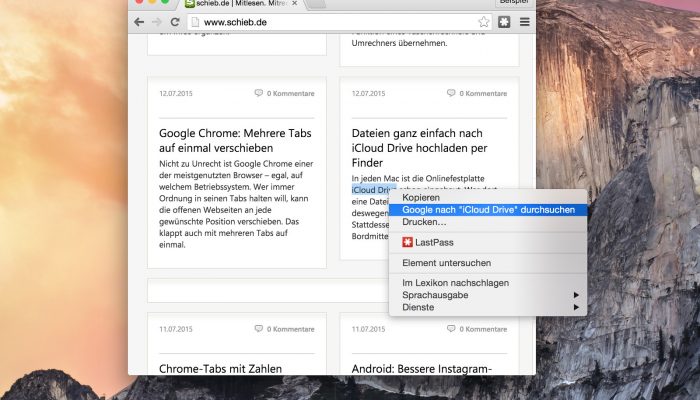700x400 pixels.
Task: Click the address bar showing www.schieb.de
Action: point(339,22)
